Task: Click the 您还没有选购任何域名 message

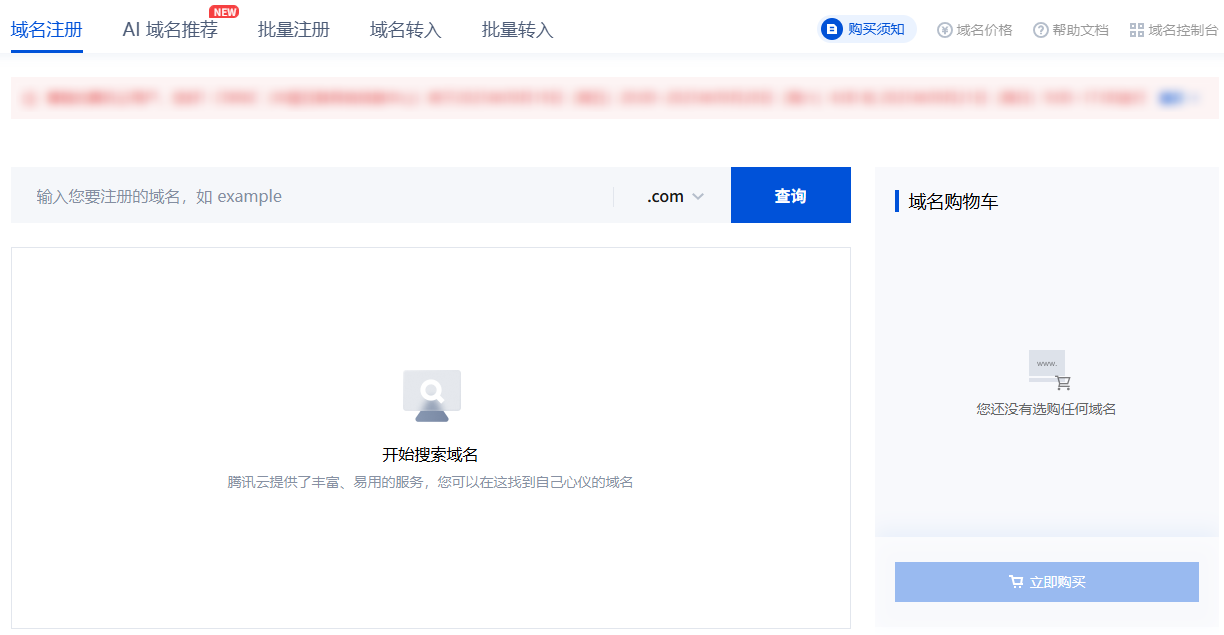Action: 1046,409
